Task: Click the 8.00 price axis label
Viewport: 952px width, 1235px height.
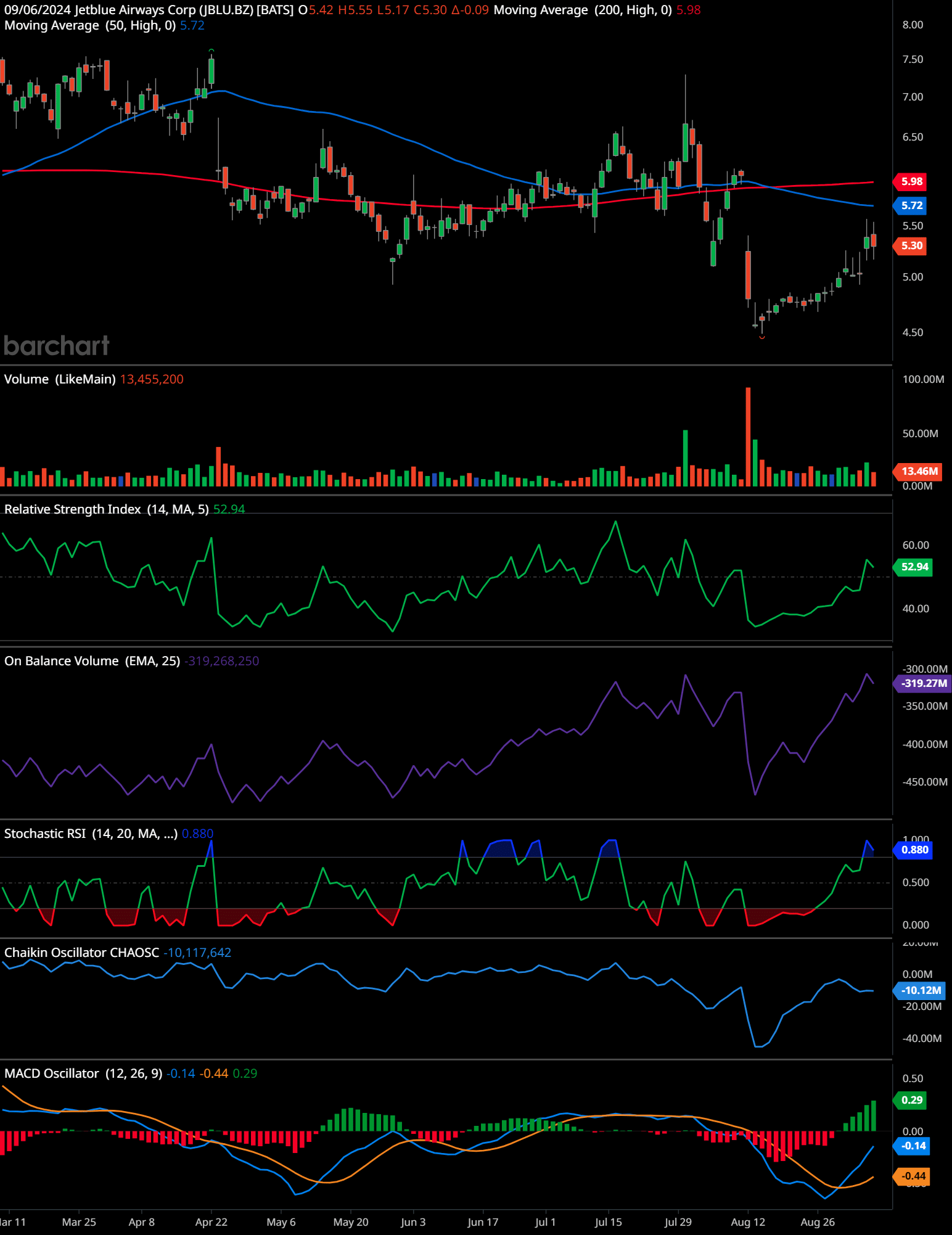Action: click(x=913, y=25)
